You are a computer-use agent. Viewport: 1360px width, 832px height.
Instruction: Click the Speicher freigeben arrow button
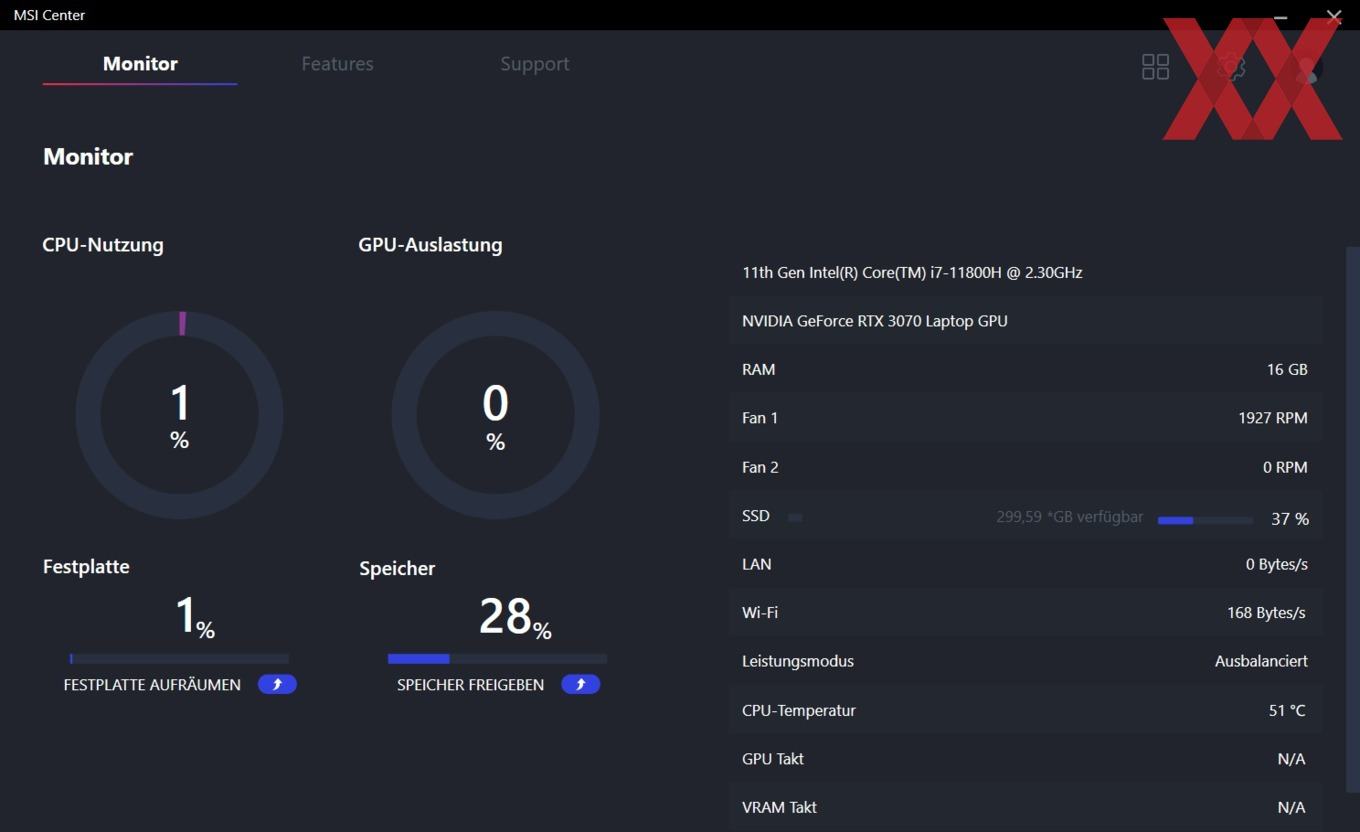click(x=580, y=684)
